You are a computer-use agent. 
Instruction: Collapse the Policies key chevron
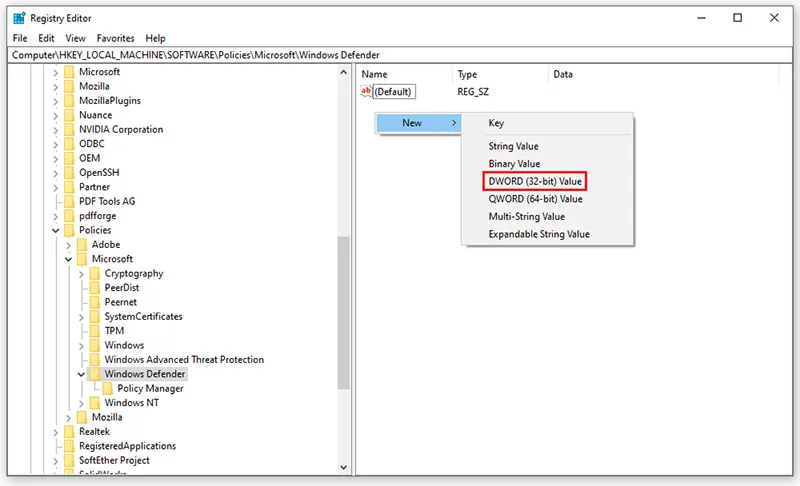(56, 231)
